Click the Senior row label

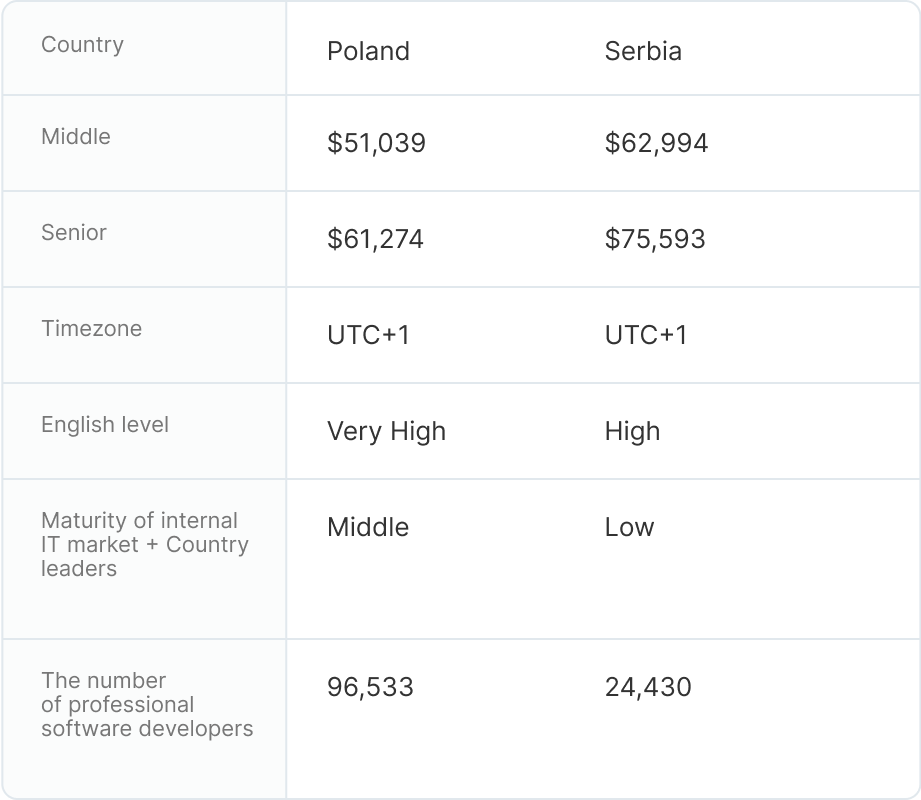pyautogui.click(x=74, y=233)
